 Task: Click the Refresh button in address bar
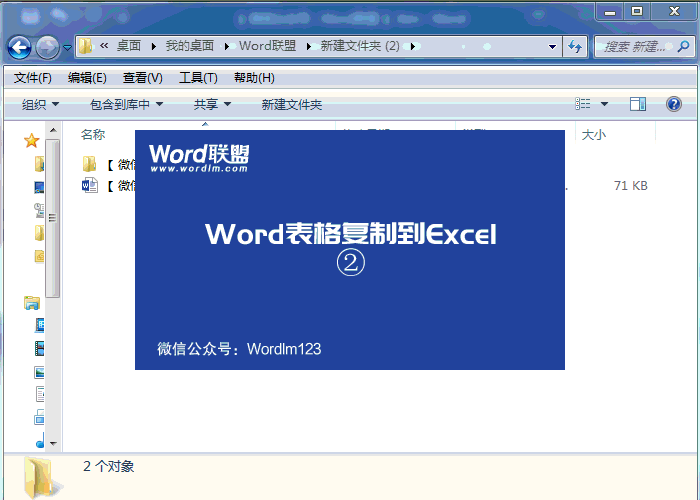[x=575, y=46]
